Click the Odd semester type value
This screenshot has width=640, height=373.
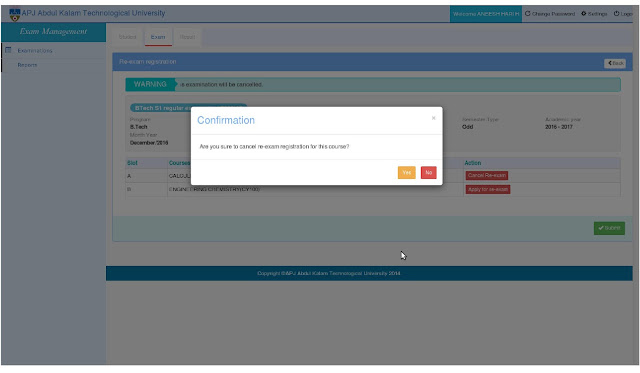pyautogui.click(x=467, y=127)
